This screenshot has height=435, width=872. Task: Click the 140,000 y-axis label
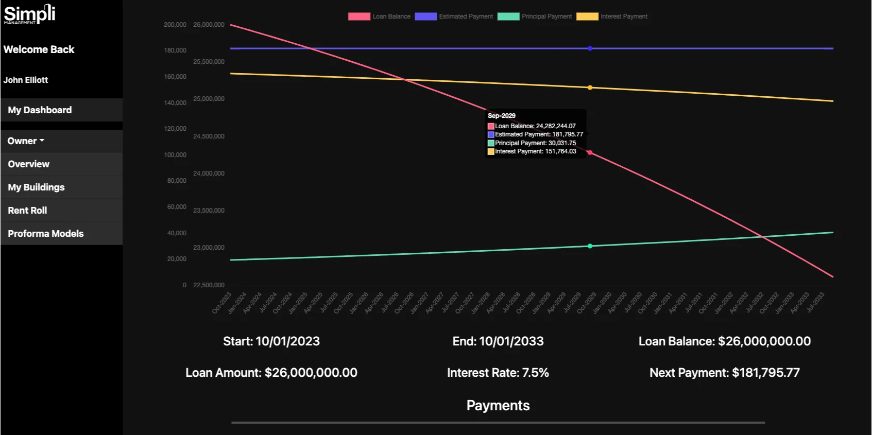(175, 103)
